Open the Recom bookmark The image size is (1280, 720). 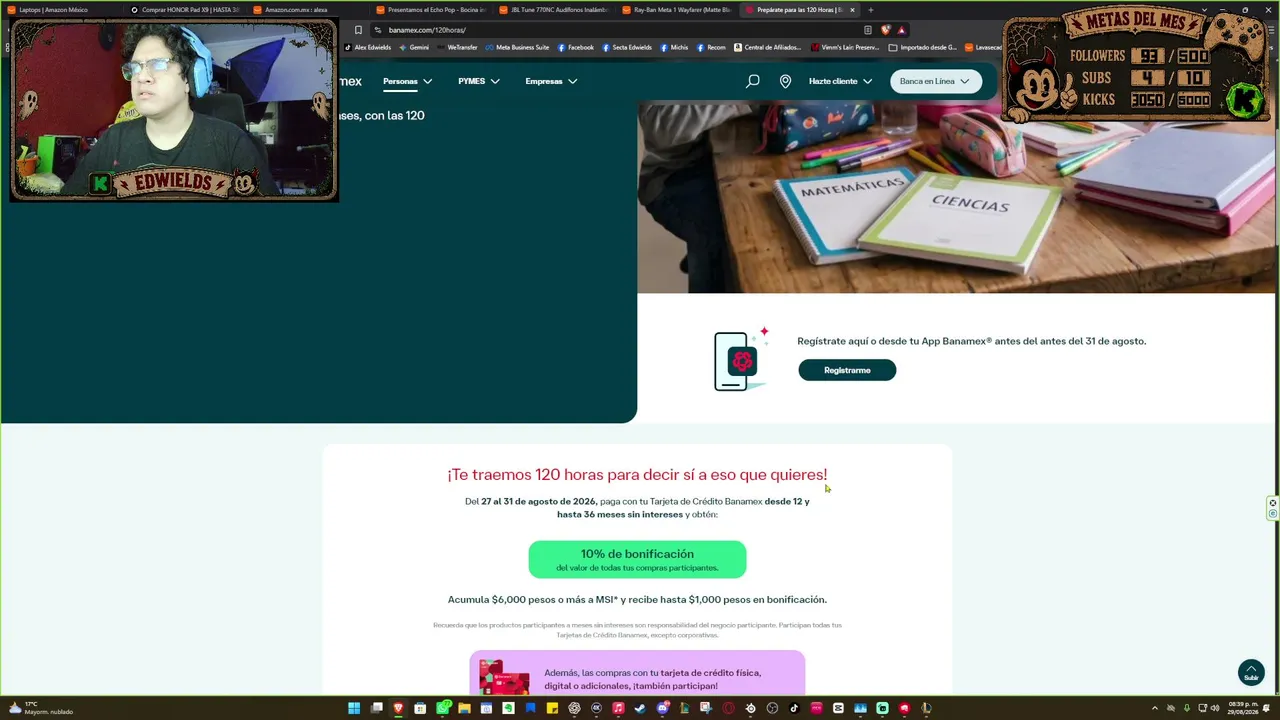click(711, 47)
